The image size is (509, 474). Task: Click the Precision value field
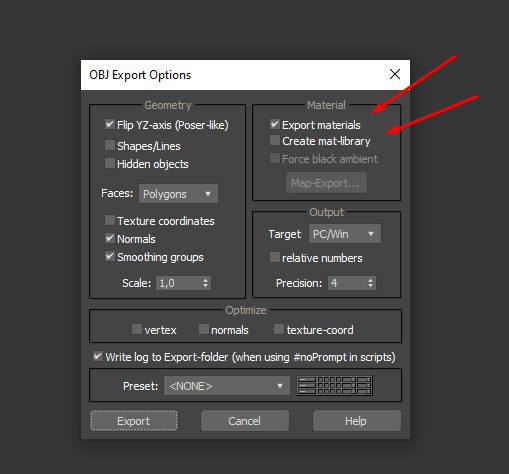[x=347, y=283]
